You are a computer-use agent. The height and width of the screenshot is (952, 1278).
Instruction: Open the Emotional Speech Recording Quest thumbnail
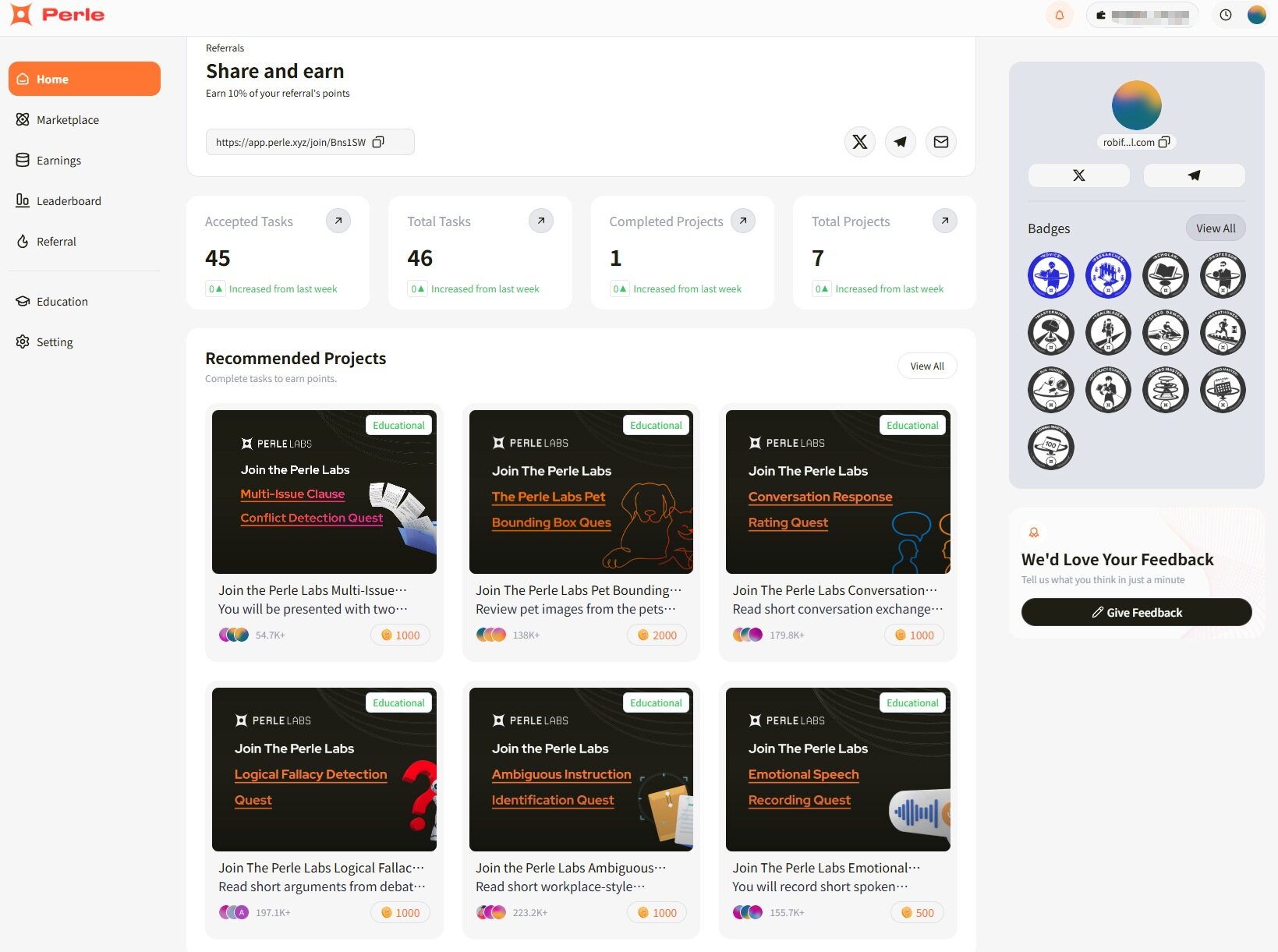[x=837, y=769]
